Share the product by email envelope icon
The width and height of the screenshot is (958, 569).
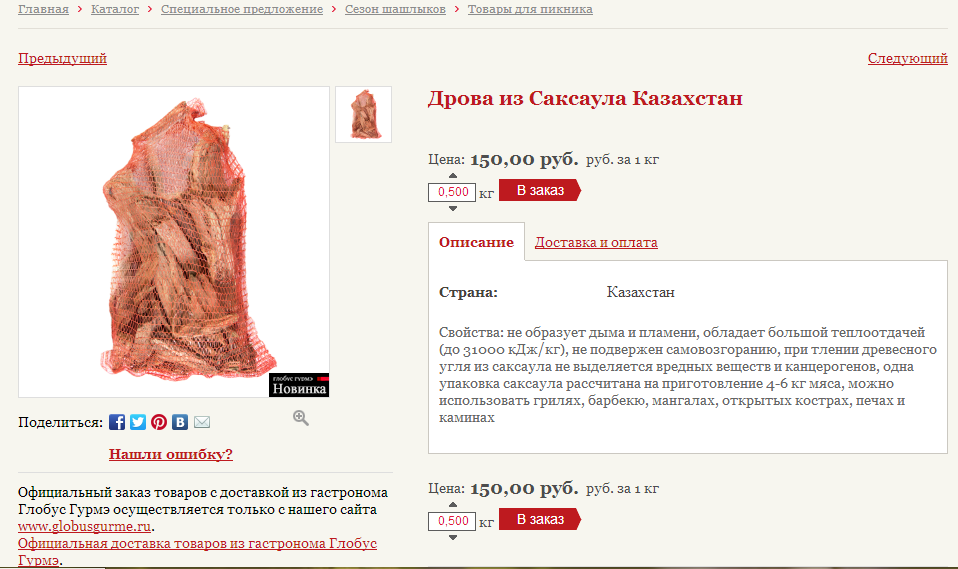(x=202, y=422)
